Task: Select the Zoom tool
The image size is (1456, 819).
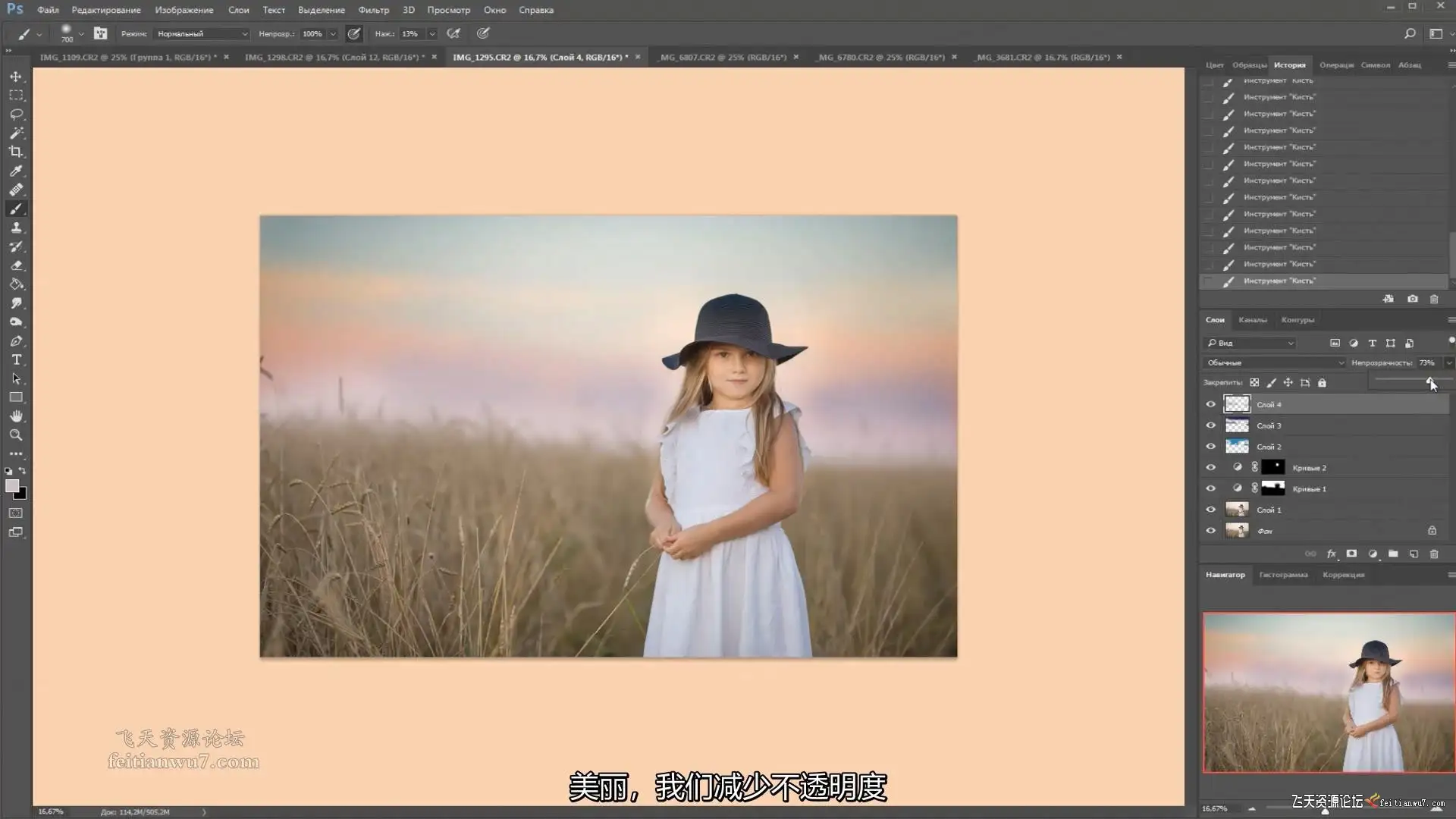Action: (x=16, y=435)
